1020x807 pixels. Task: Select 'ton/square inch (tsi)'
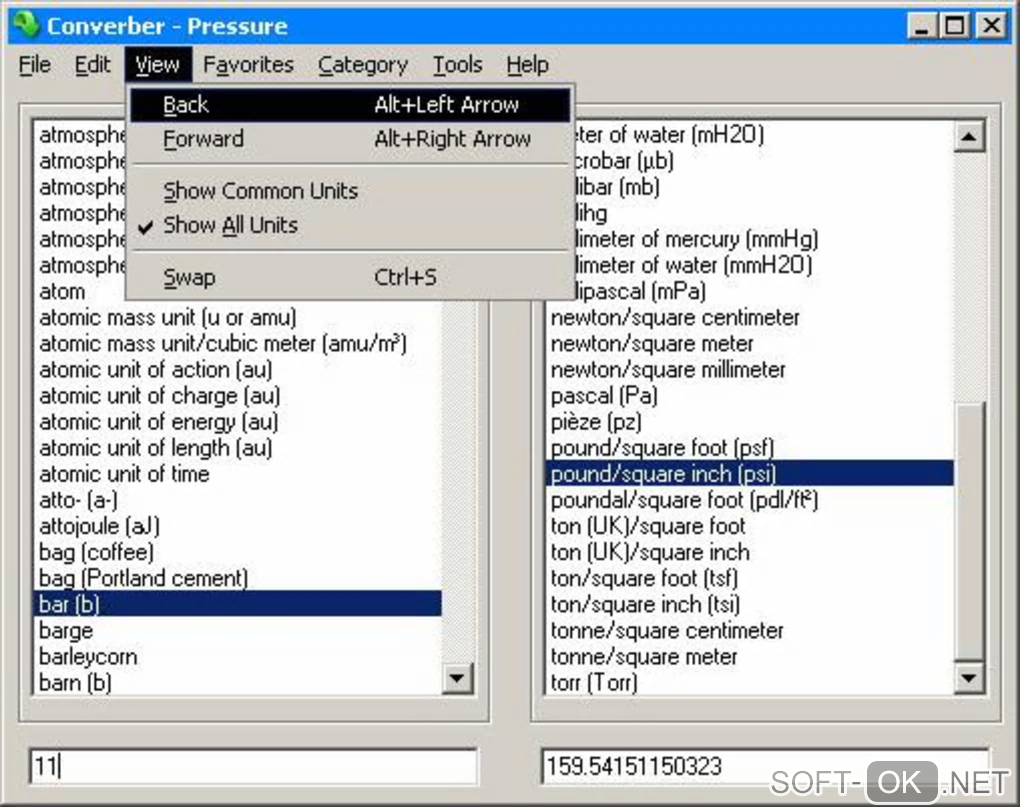pyautogui.click(x=750, y=604)
